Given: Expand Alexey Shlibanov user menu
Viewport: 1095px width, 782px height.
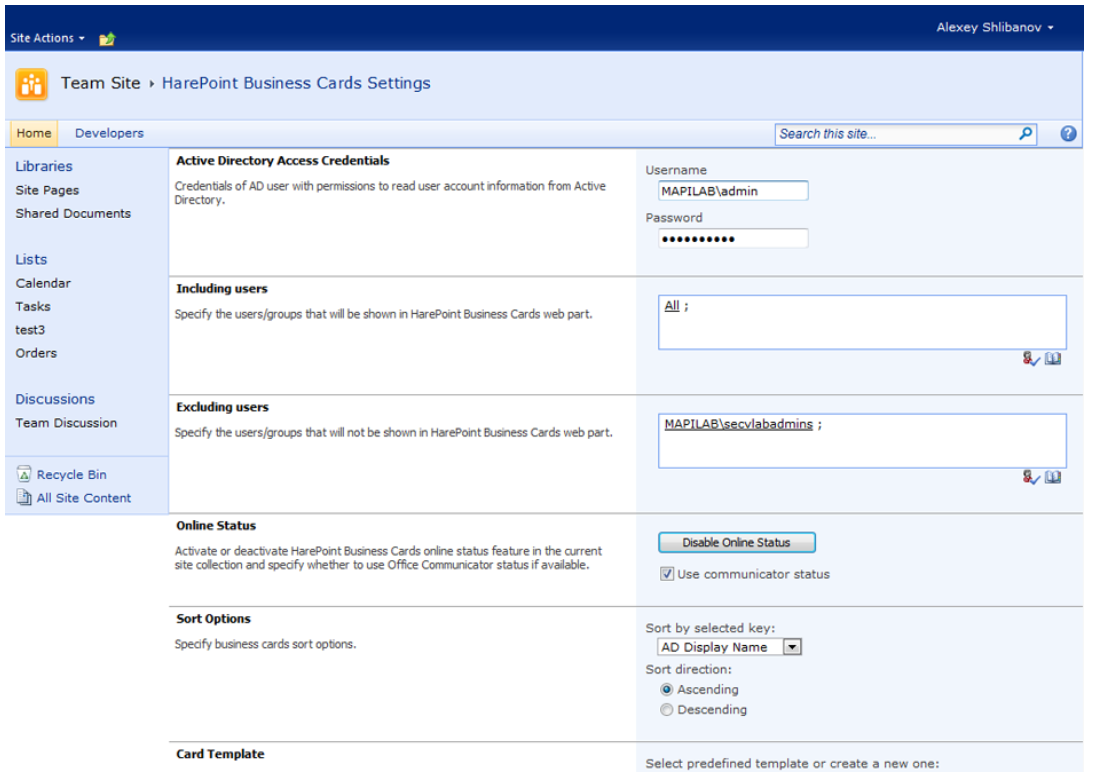Looking at the screenshot, I should click(x=994, y=28).
